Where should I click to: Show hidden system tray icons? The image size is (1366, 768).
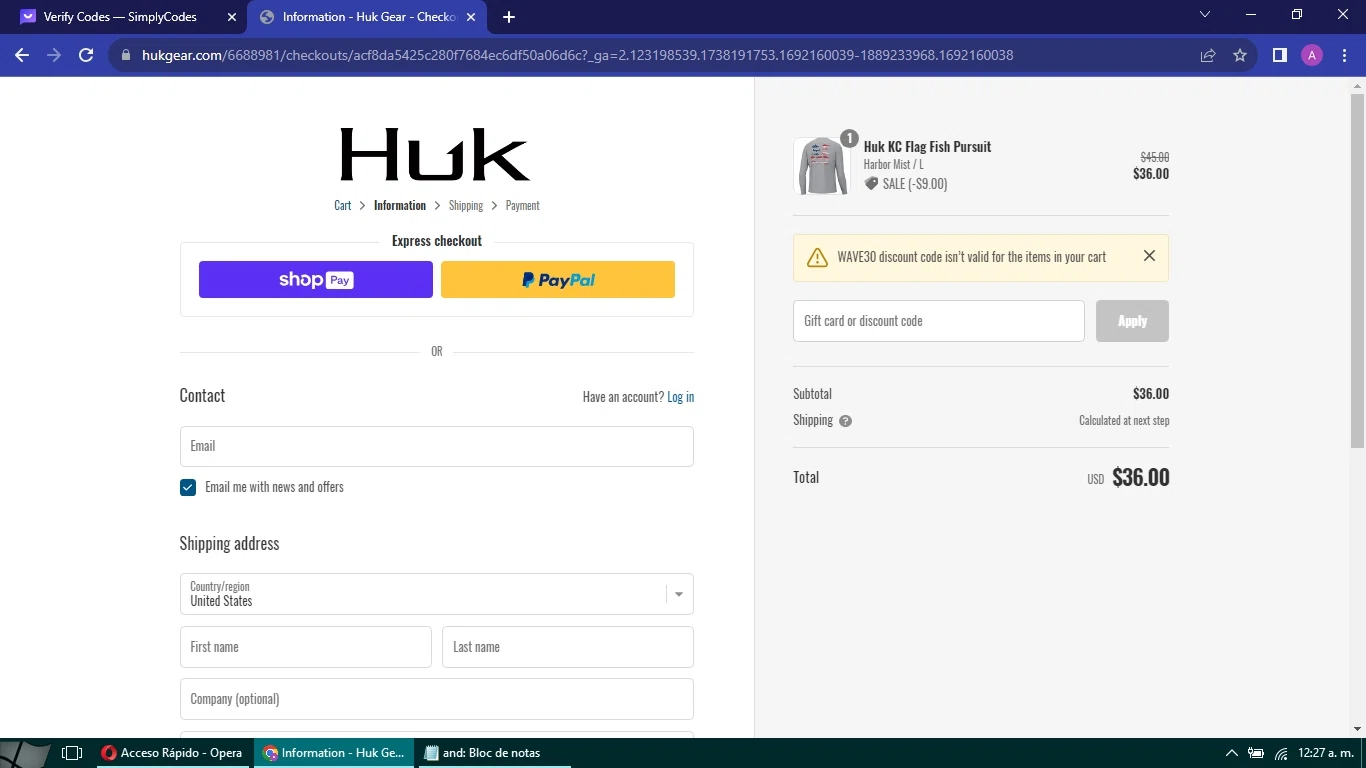tap(1231, 753)
